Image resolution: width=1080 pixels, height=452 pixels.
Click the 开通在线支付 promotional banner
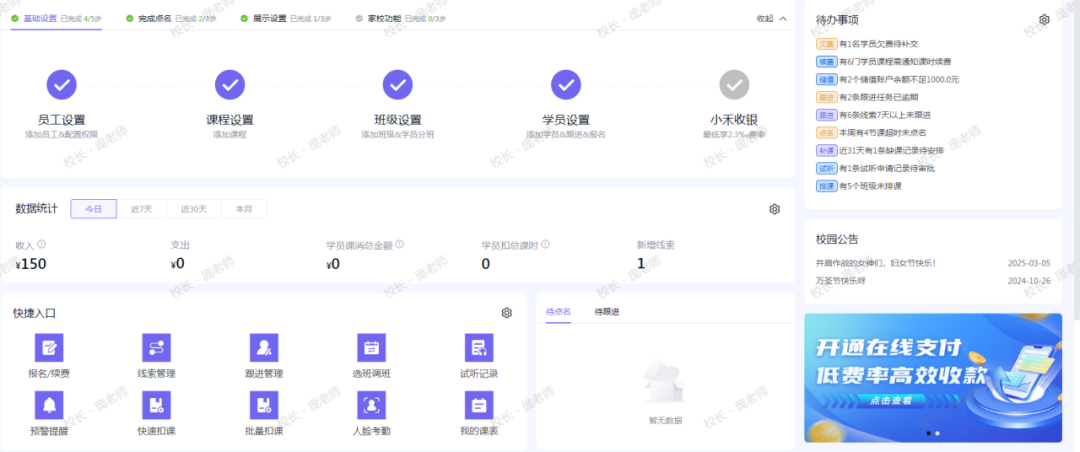[x=933, y=376]
